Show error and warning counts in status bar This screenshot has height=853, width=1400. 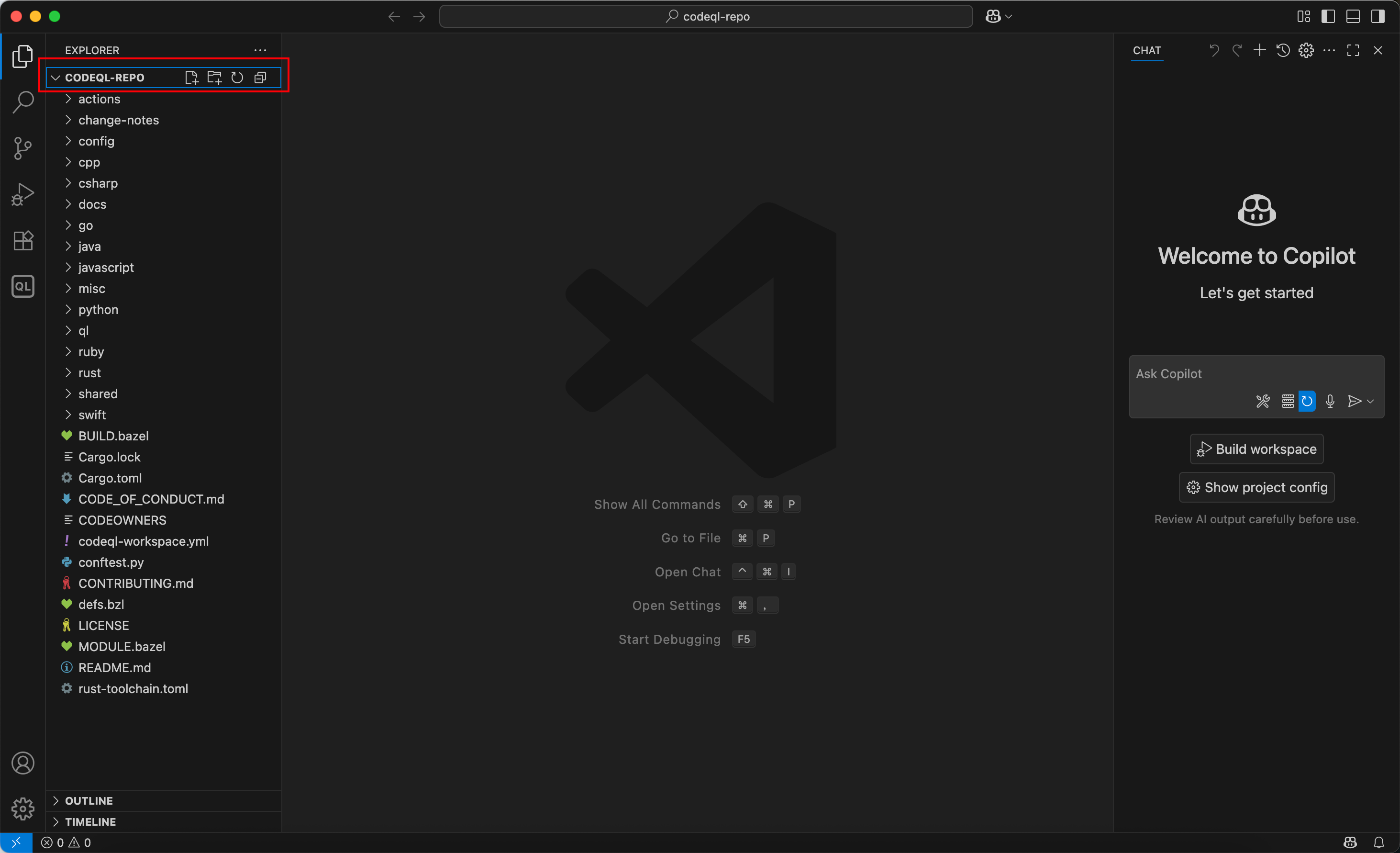point(66,842)
